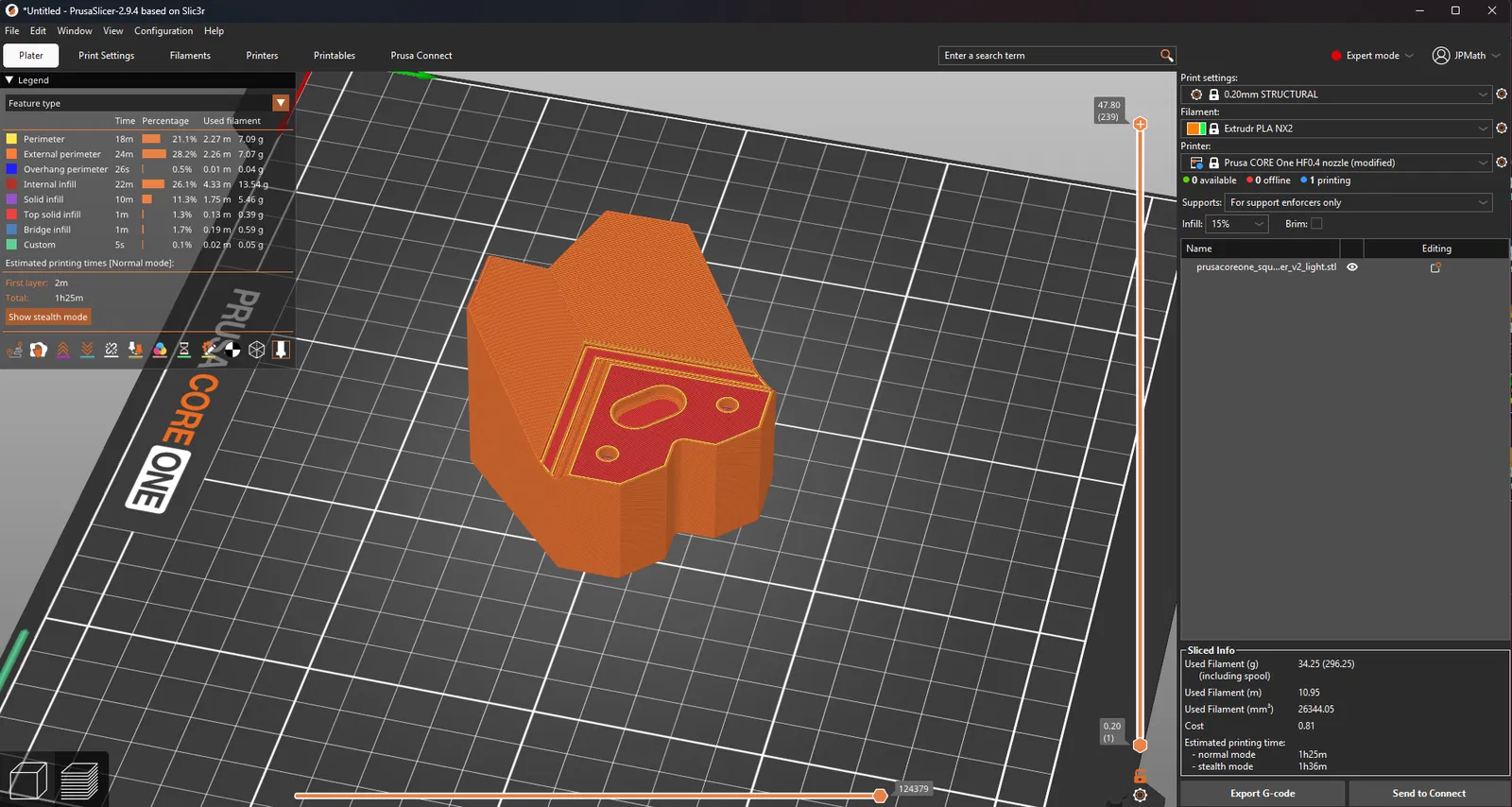This screenshot has height=807, width=1512.
Task: Switch to 3D editor view cube icon
Action: [28, 780]
